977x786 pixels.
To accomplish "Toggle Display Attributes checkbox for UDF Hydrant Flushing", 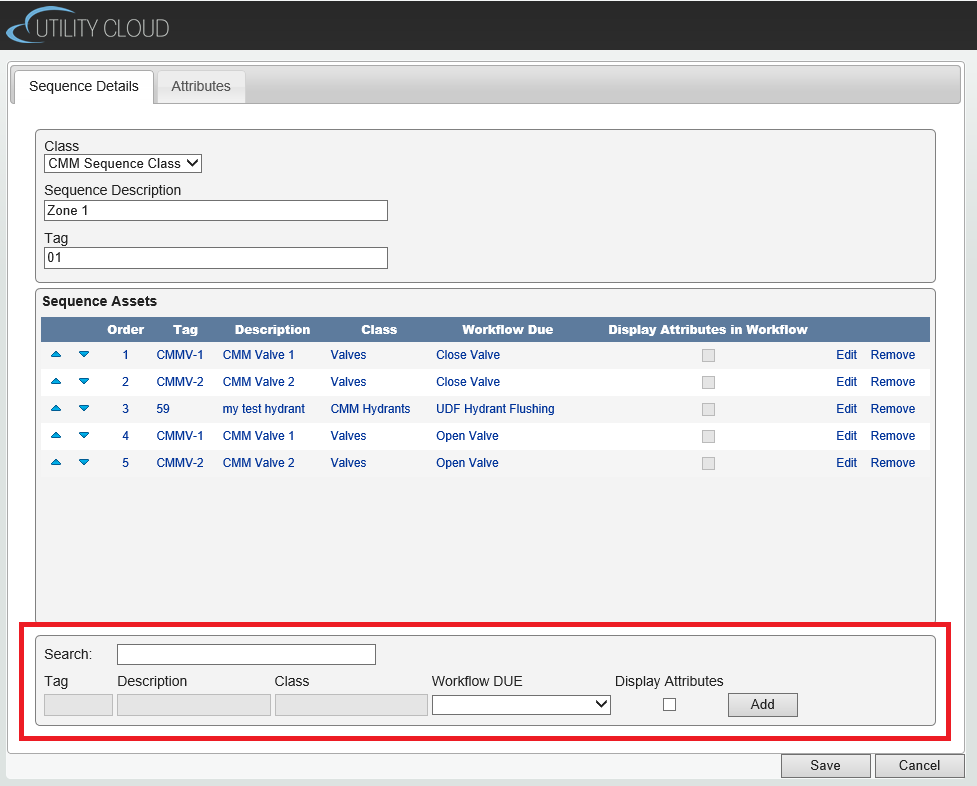I will pyautogui.click(x=708, y=409).
